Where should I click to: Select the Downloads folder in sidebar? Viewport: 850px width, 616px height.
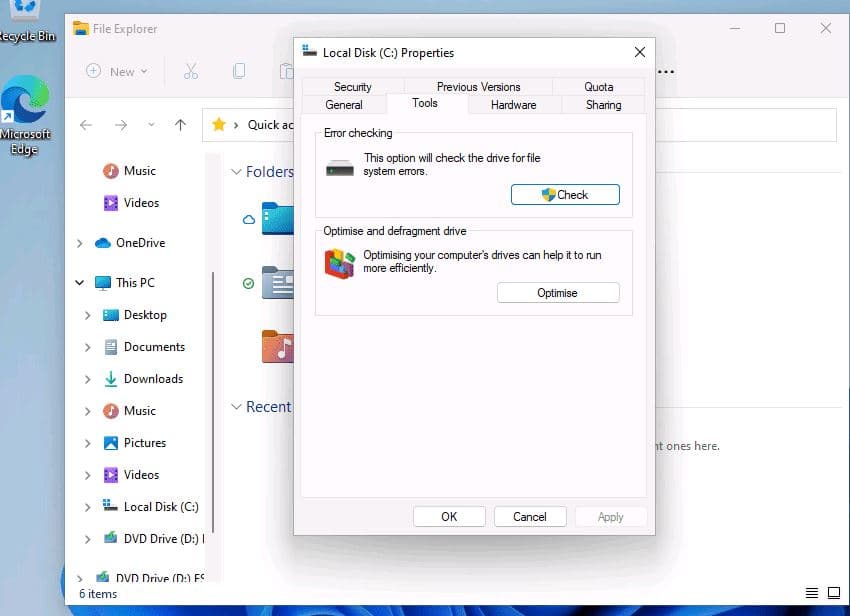coord(152,379)
